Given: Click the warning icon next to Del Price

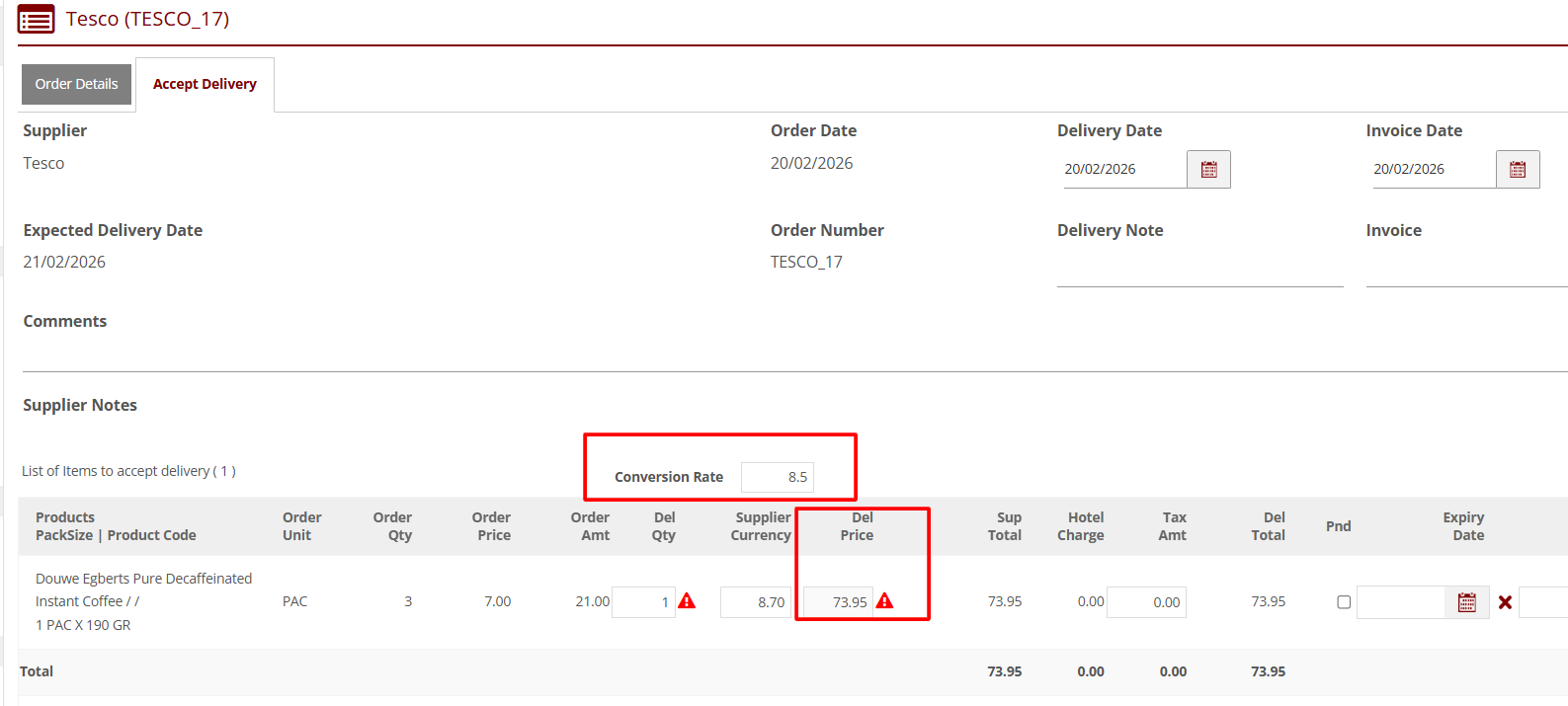Looking at the screenshot, I should coord(884,601).
